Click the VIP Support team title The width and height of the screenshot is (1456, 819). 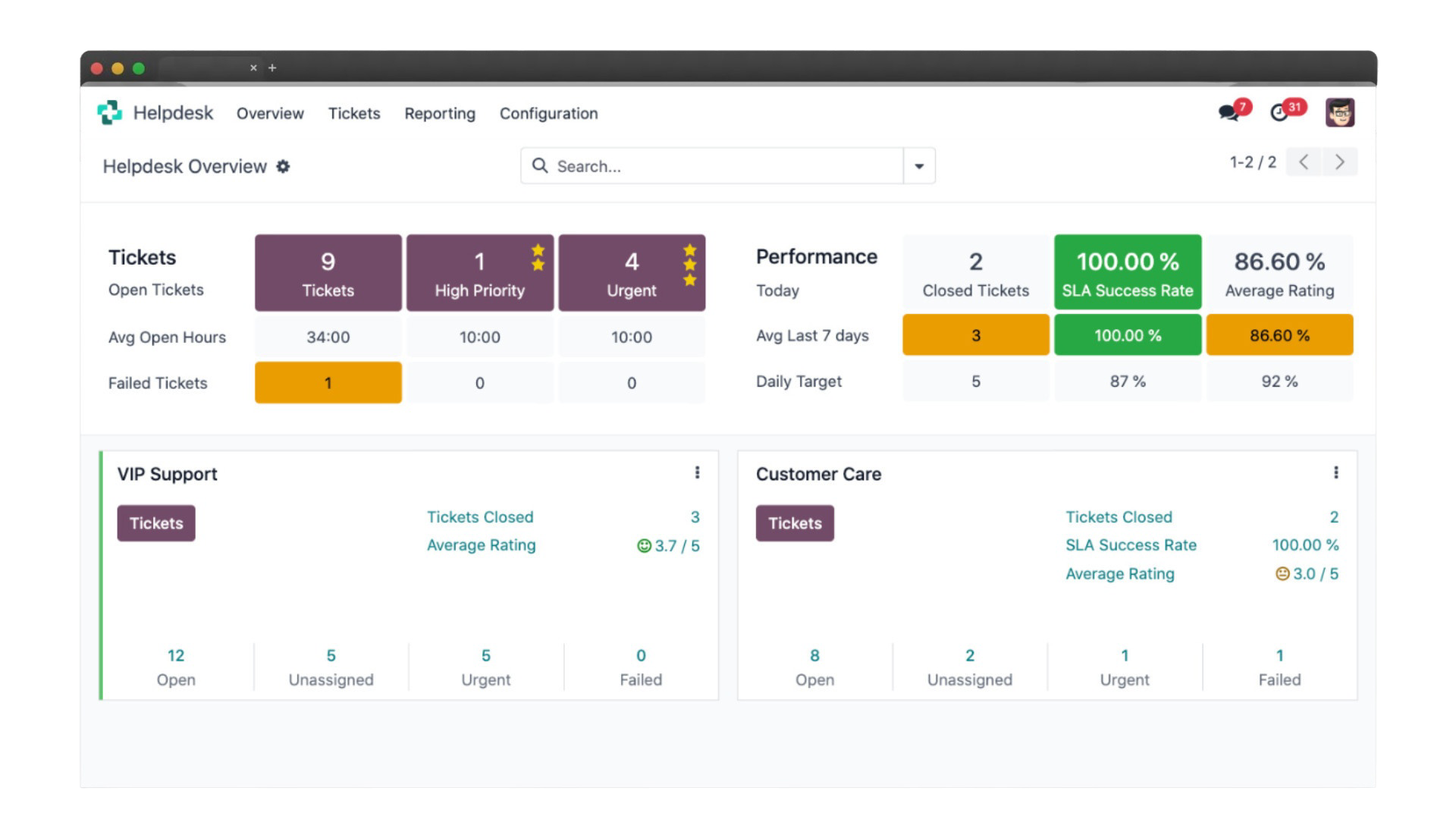(x=167, y=474)
